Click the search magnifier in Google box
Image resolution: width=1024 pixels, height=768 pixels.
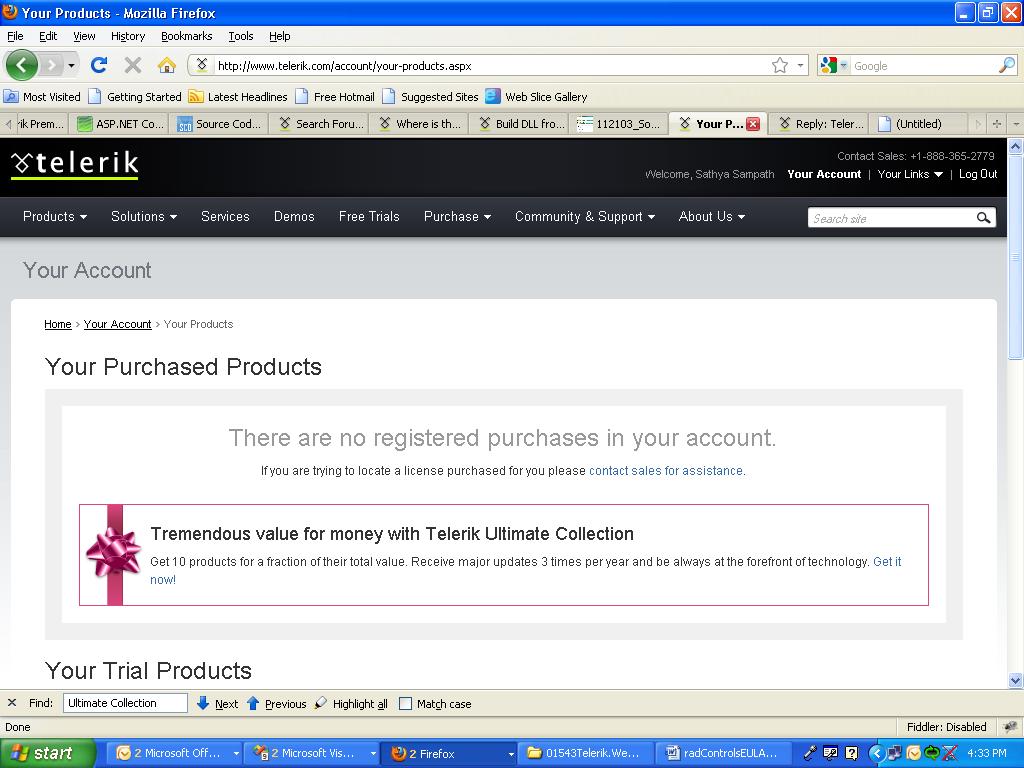[x=1006, y=65]
